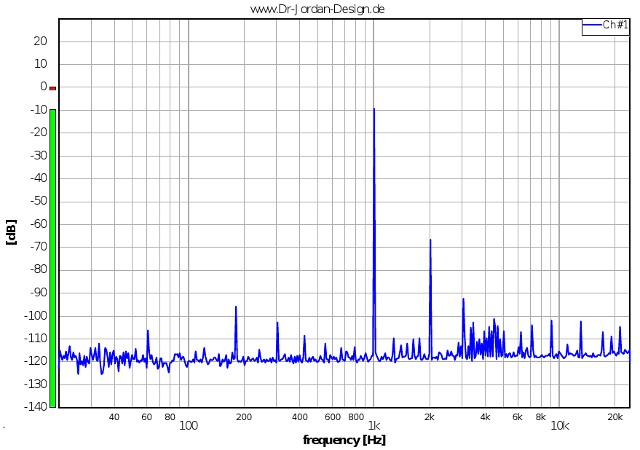
Task: Click the 10 dB y-axis tick label
Action: [40, 64]
